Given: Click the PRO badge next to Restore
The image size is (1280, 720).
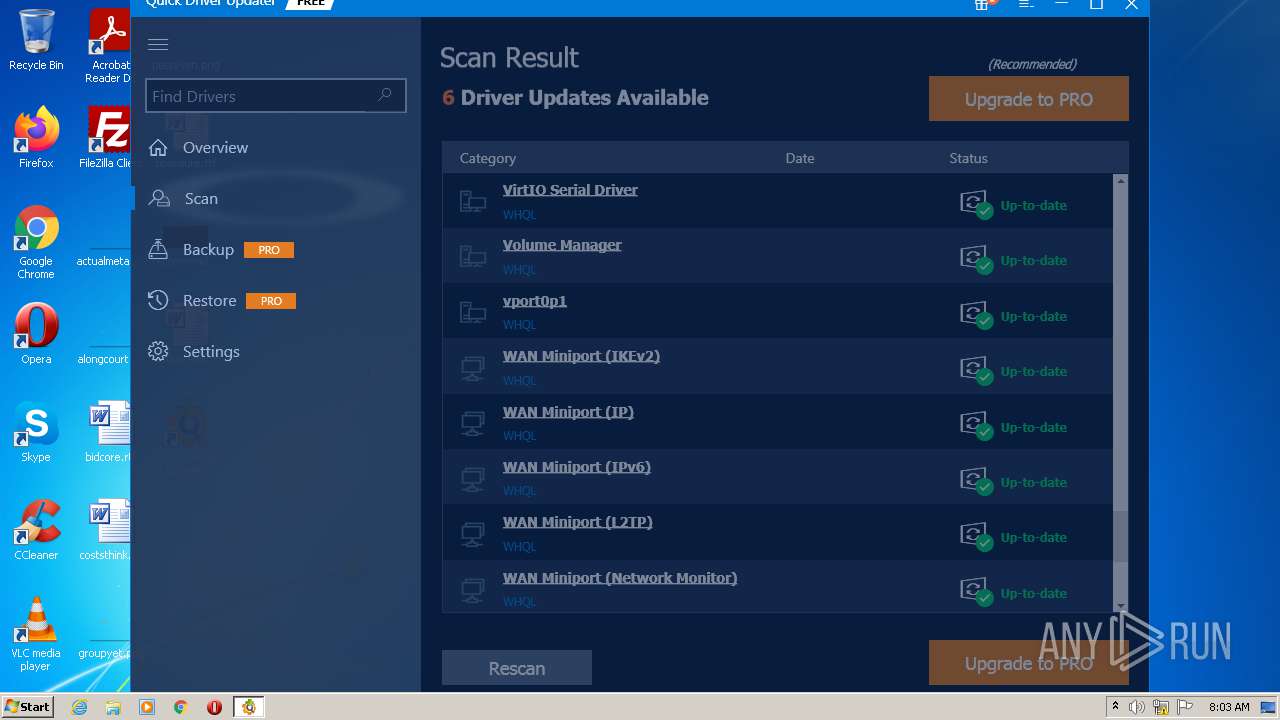Looking at the screenshot, I should 271,301.
